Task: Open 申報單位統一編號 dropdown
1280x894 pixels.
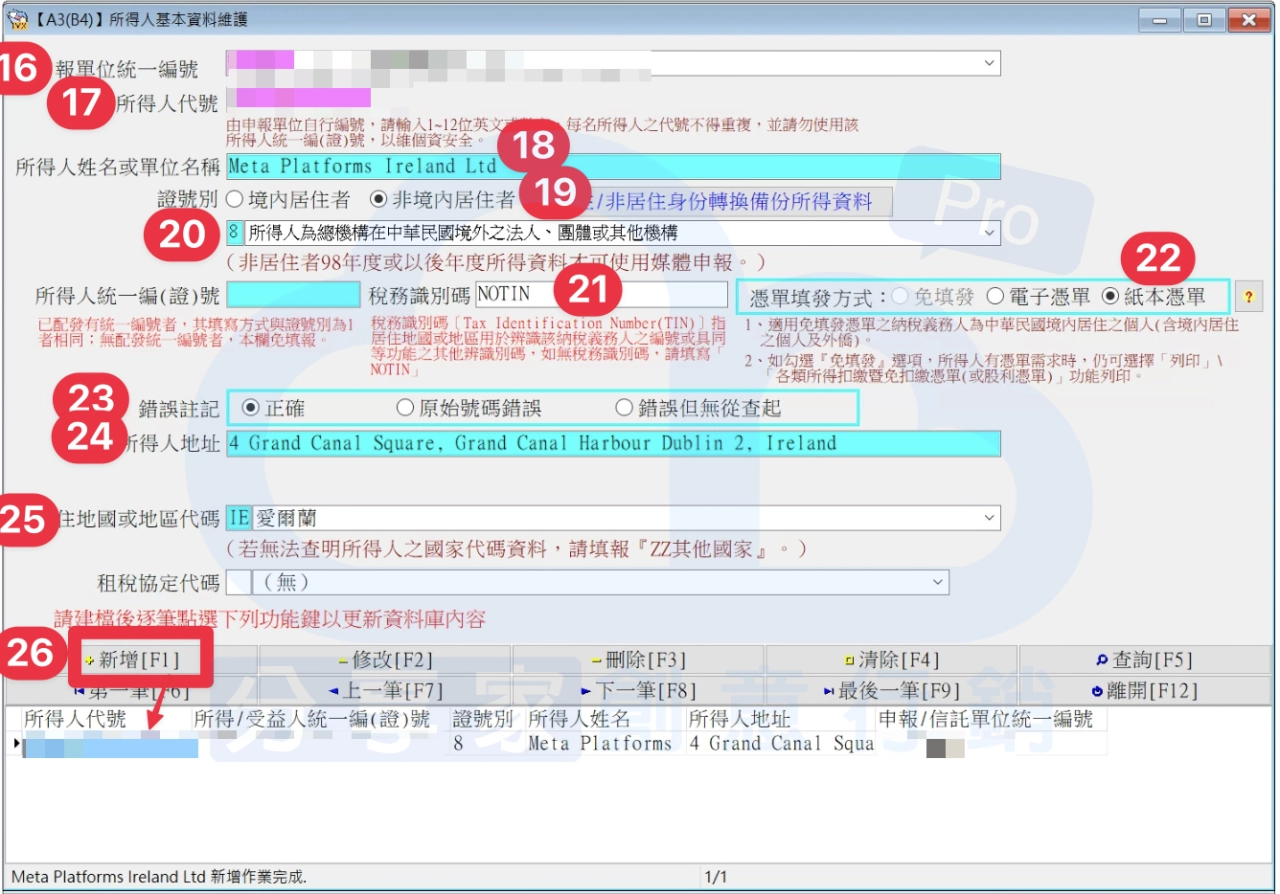Action: point(989,64)
